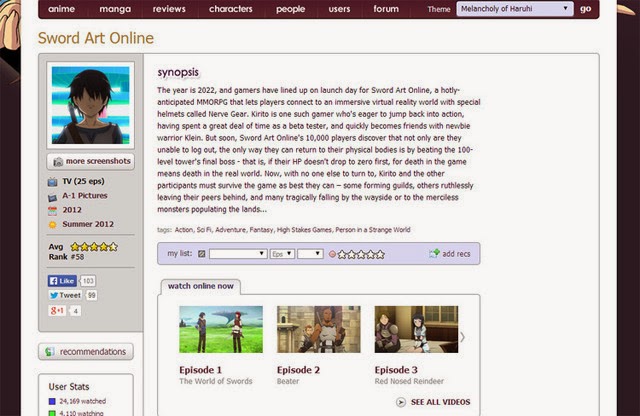Open the Sci Fi tag

coord(204,230)
